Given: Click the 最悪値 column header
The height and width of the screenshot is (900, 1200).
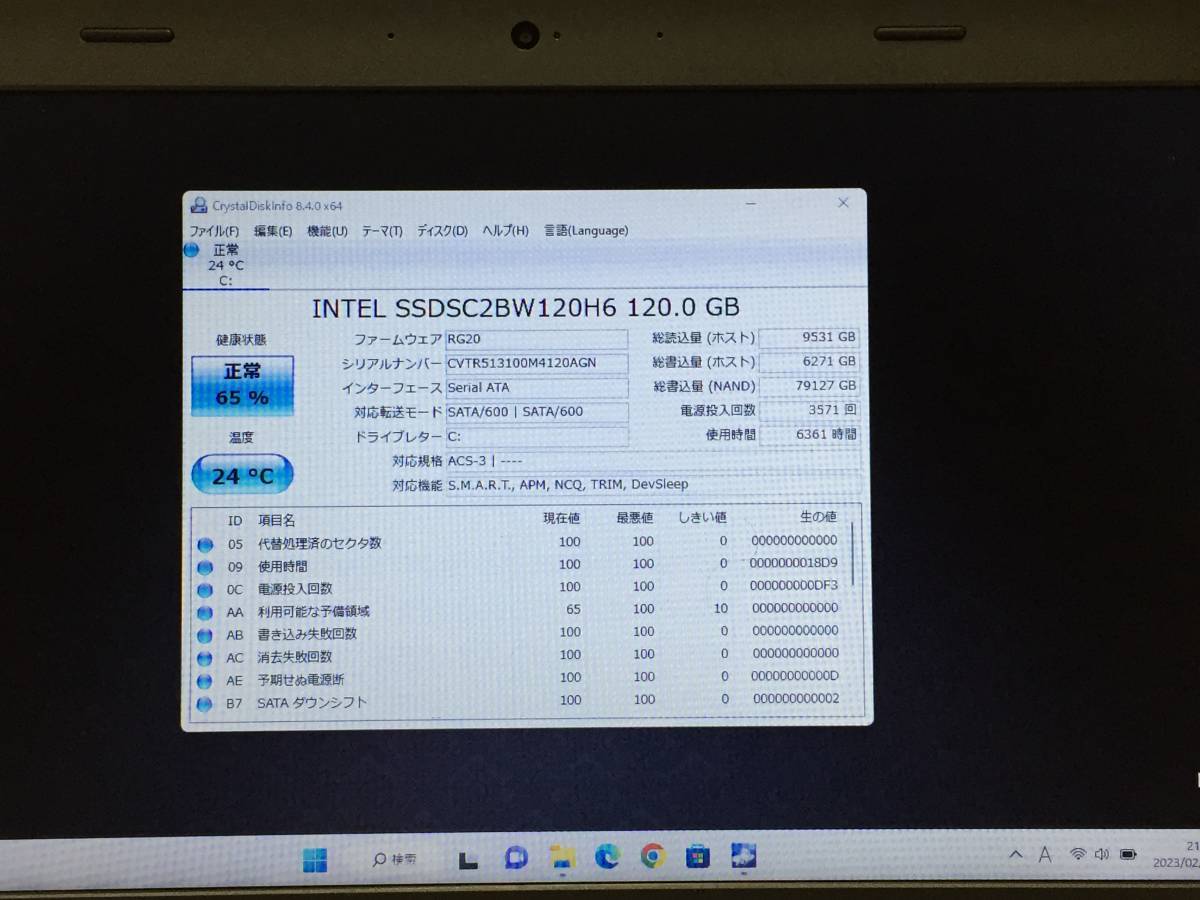Looking at the screenshot, I should (635, 518).
